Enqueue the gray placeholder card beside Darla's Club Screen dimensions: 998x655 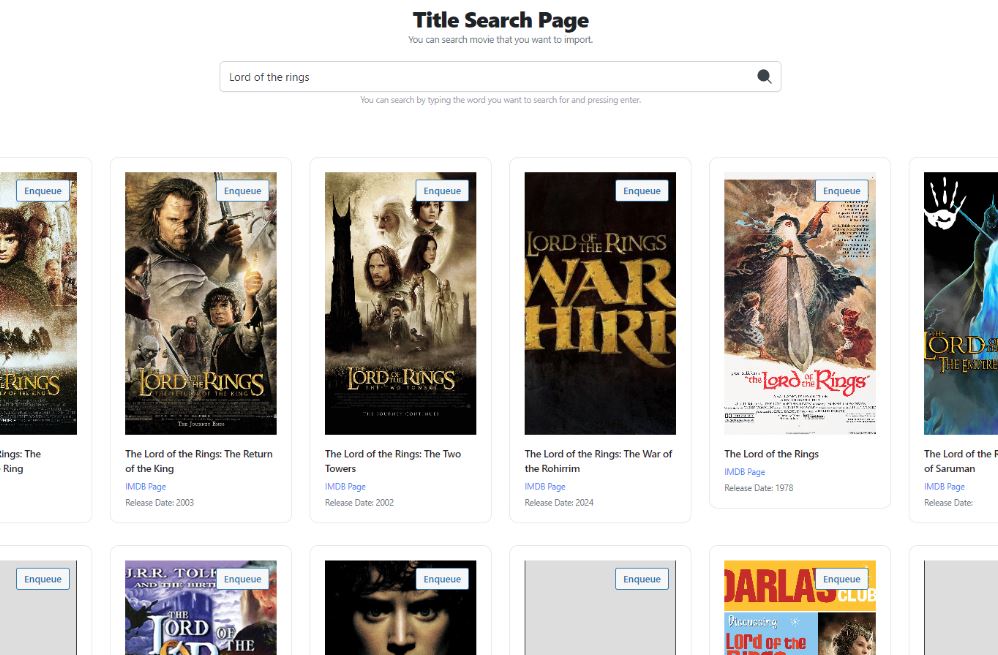point(642,579)
